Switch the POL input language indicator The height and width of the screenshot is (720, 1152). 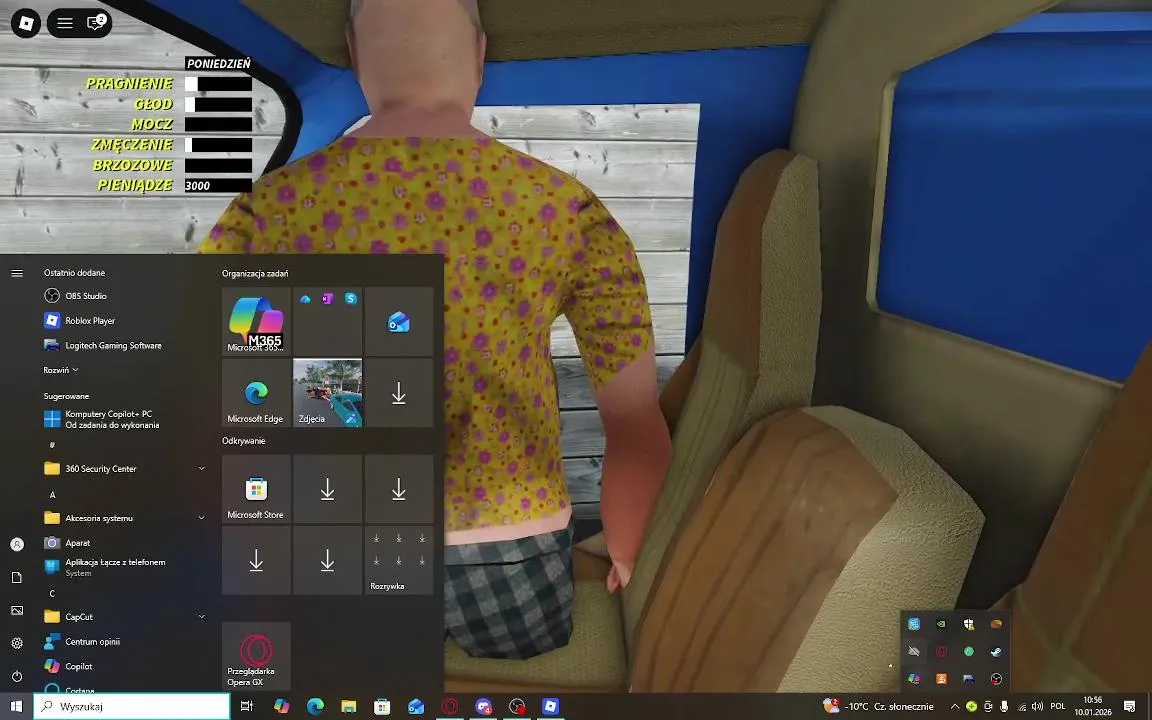[1058, 706]
